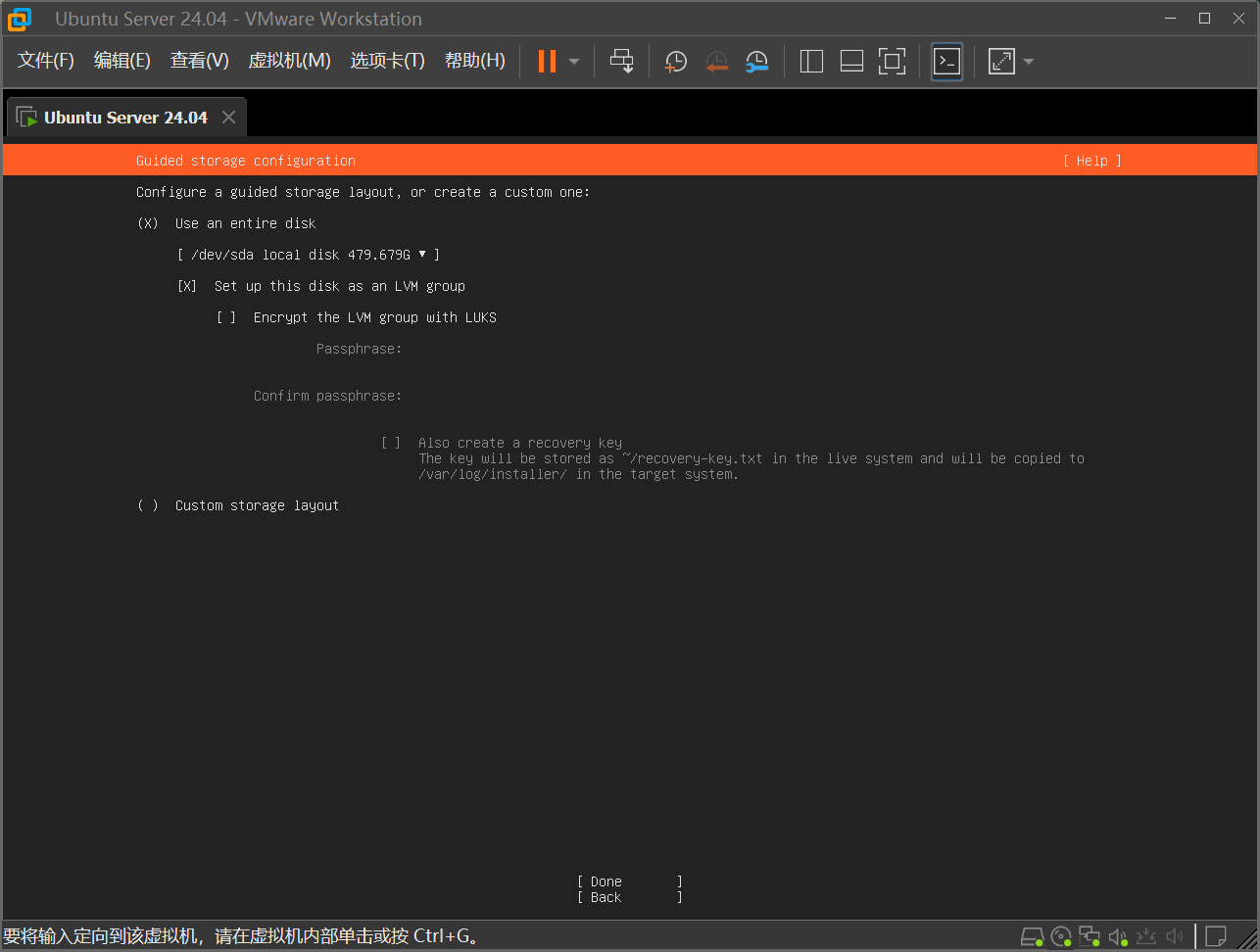1260x952 pixels.
Task: Enable 'Encrypt the LVM group with LUKS'
Action: 226,317
